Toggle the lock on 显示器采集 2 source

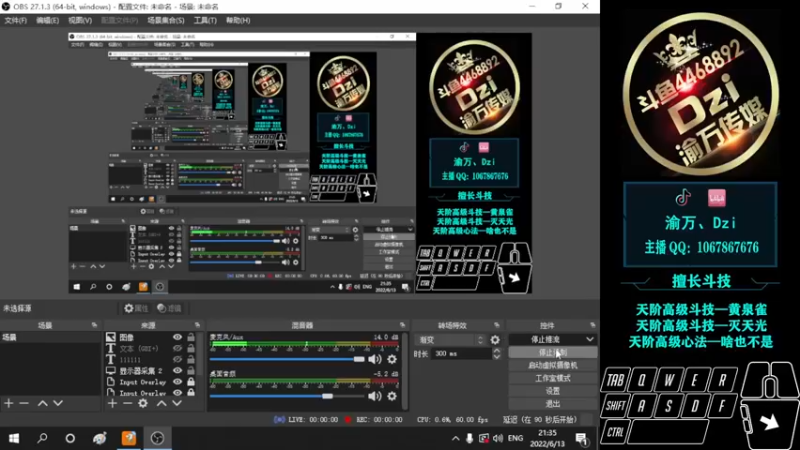(191, 371)
